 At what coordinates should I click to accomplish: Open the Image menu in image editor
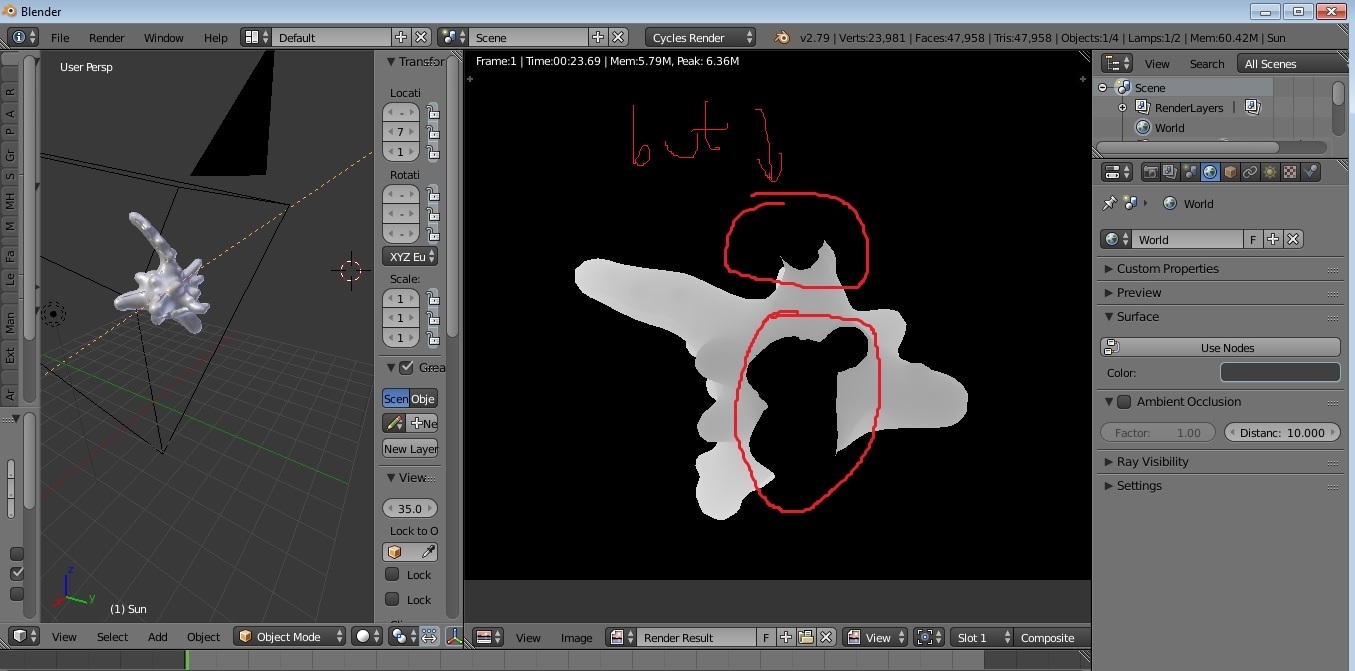point(577,638)
